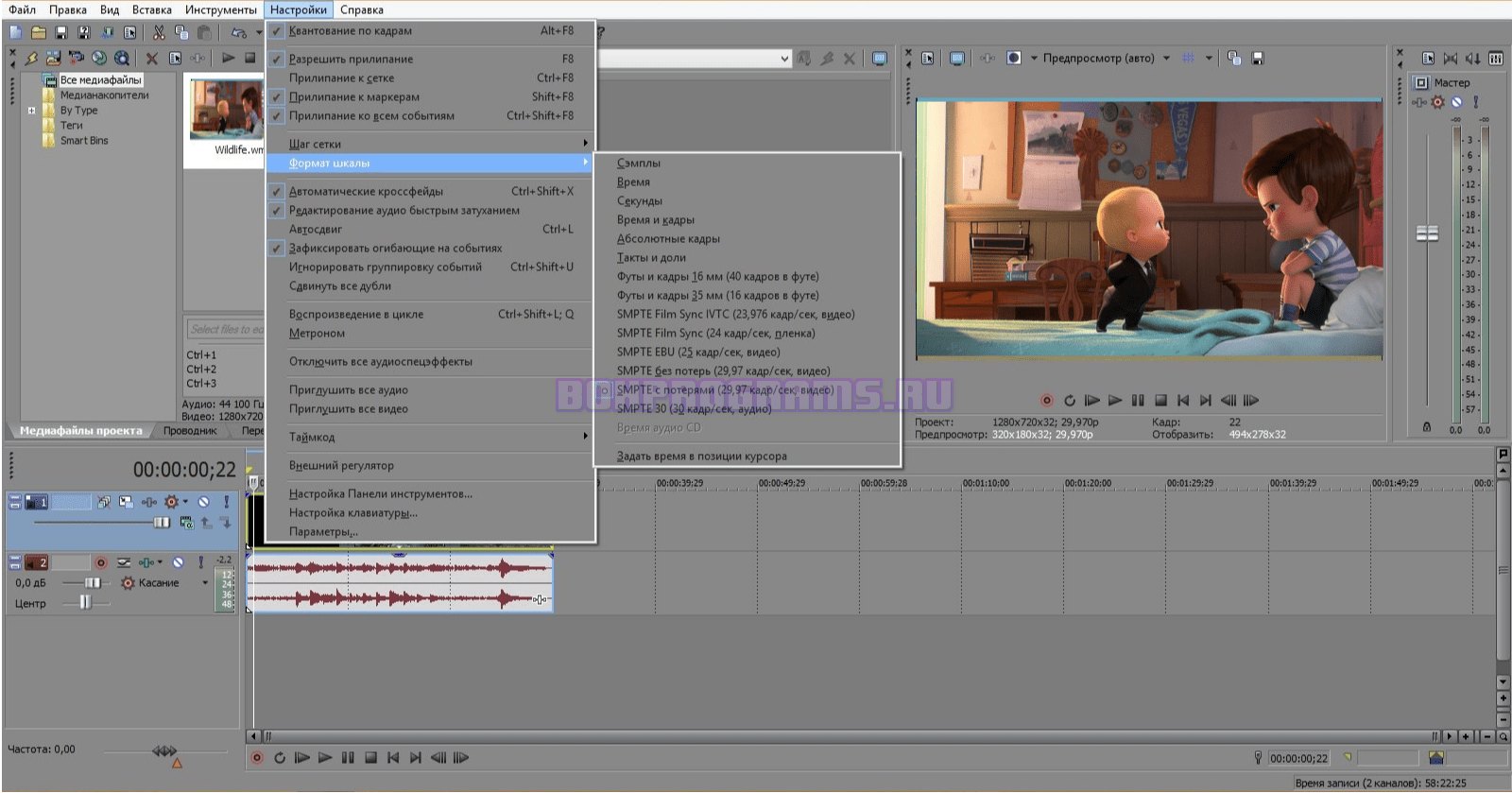This screenshot has width=1512, height=793.
Task: Open Предпросмотр (авто) quality dropdown
Action: 1166,59
